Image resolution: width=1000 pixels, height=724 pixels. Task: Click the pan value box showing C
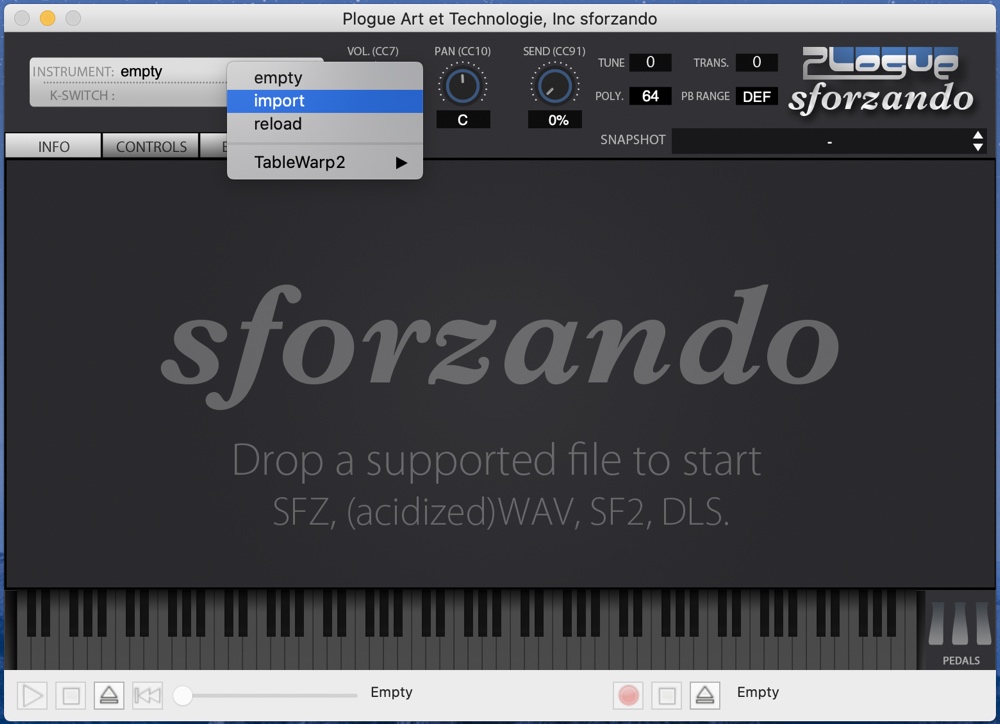463,119
